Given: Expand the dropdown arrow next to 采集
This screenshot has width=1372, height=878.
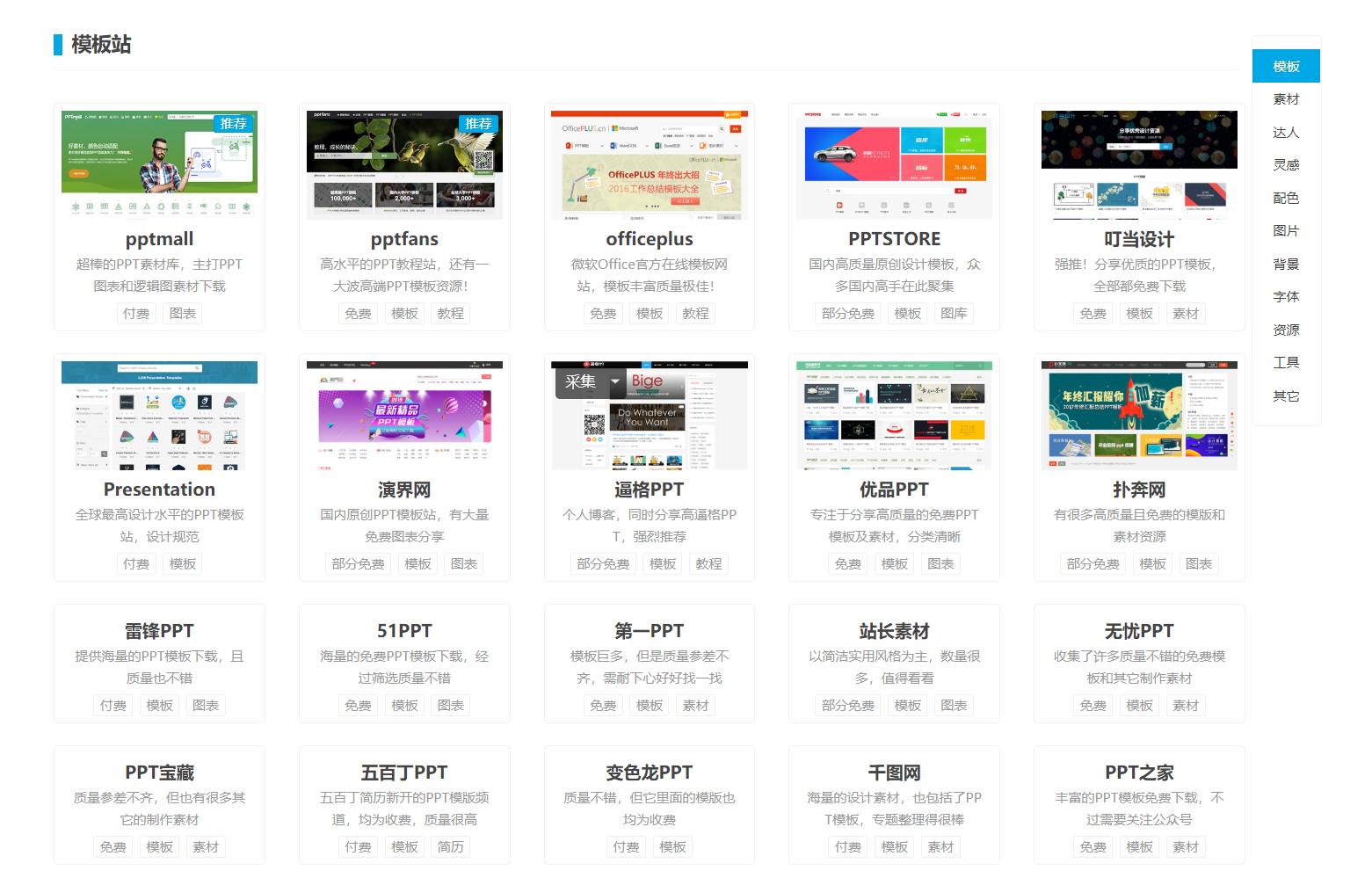Looking at the screenshot, I should (615, 382).
